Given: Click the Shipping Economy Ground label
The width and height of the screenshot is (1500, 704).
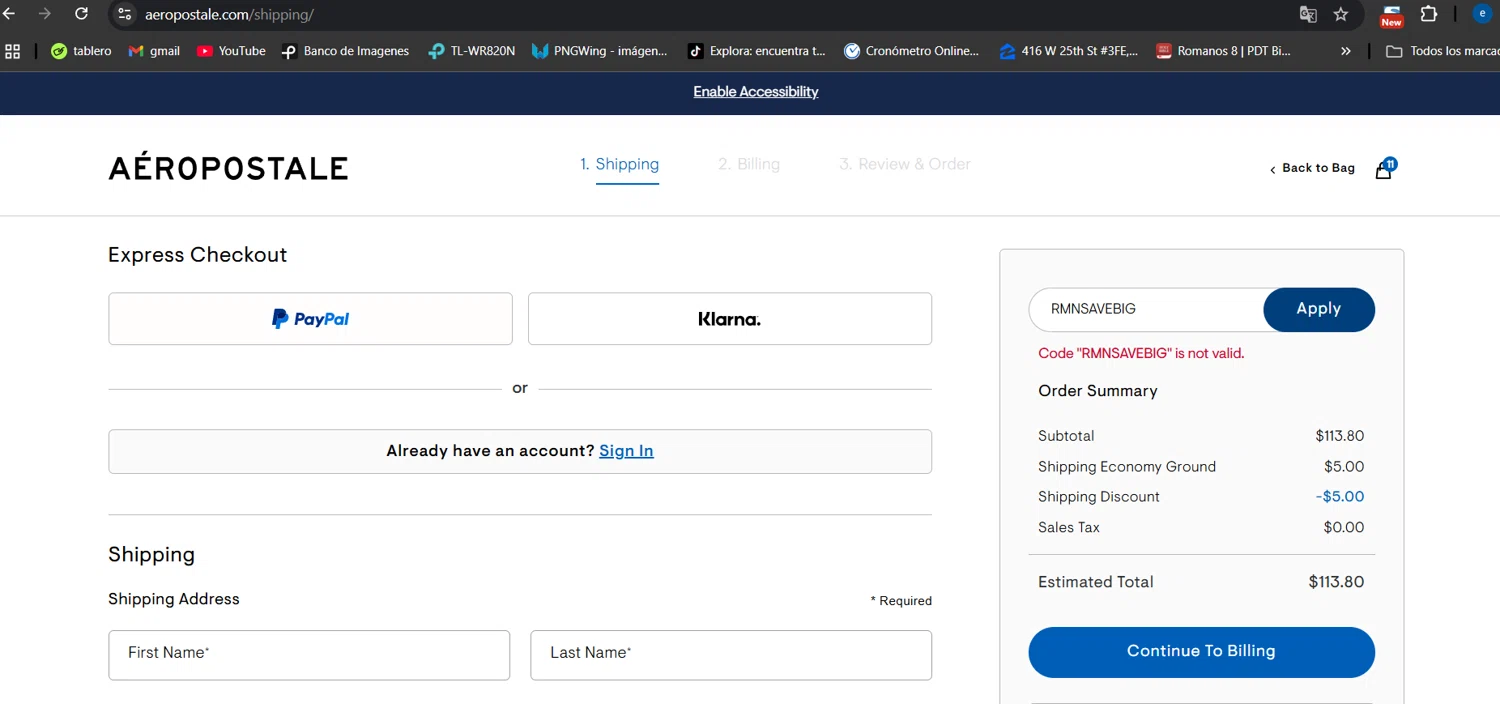Looking at the screenshot, I should [x=1127, y=467].
